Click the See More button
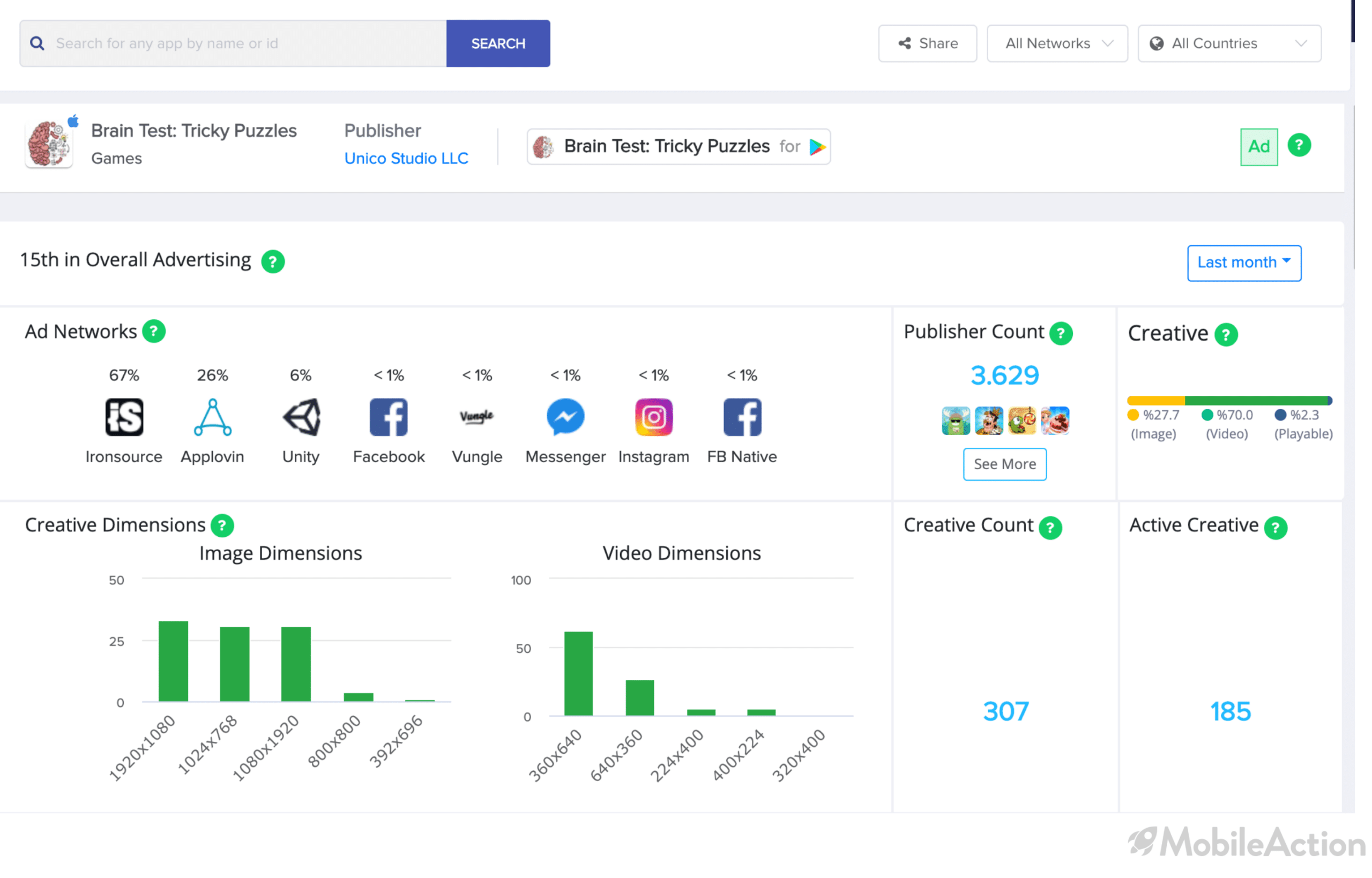Viewport: 1372px width, 878px height. [x=1005, y=464]
